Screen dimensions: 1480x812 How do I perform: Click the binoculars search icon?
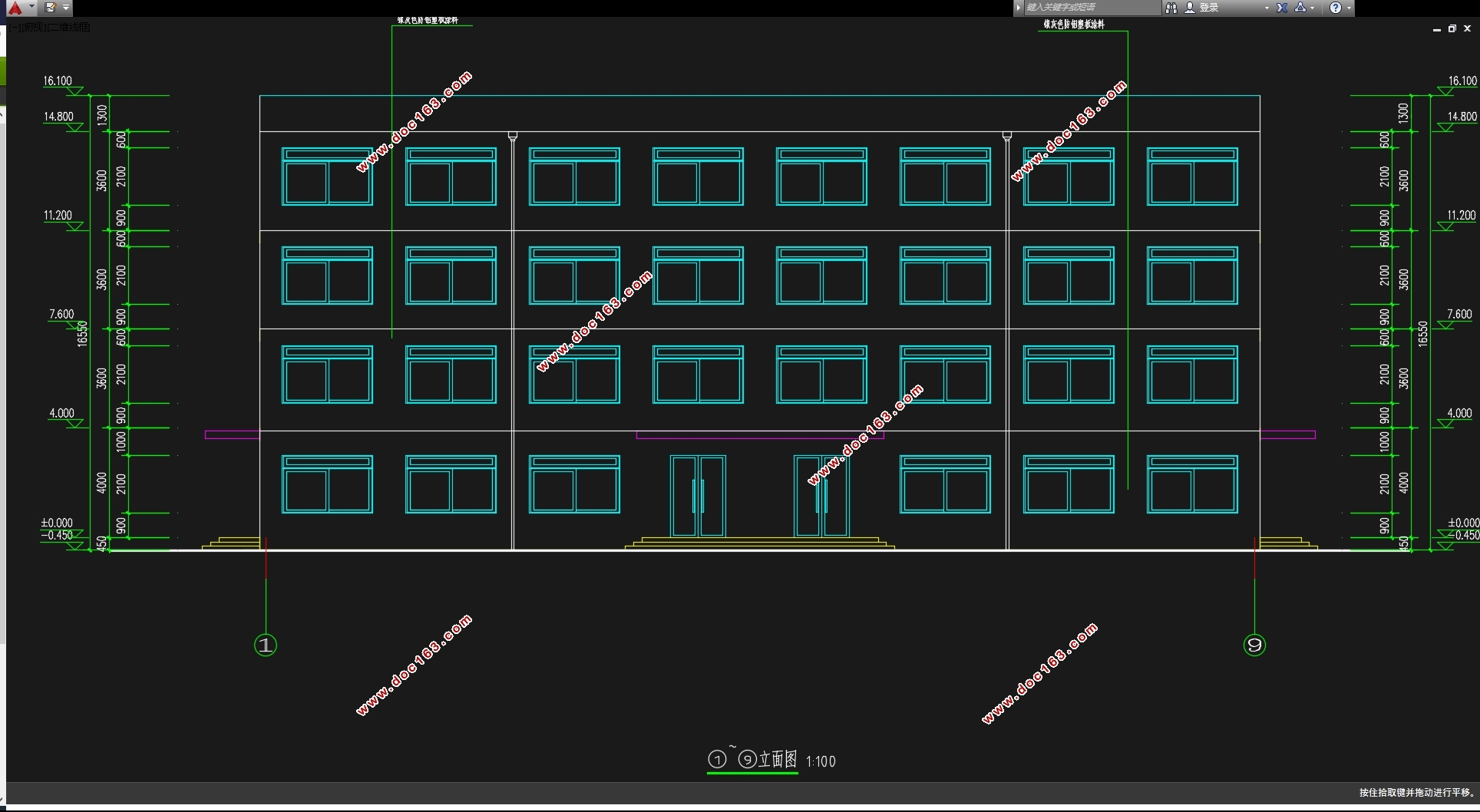click(x=1171, y=8)
